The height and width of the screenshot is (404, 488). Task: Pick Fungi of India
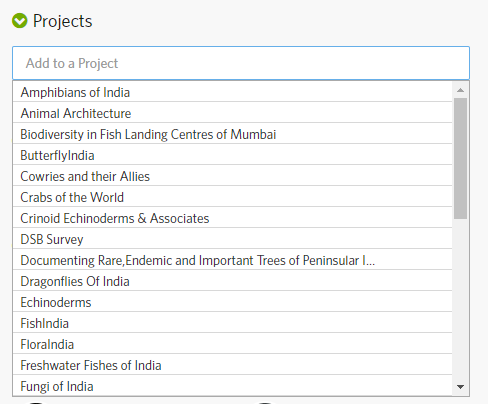(x=232, y=386)
